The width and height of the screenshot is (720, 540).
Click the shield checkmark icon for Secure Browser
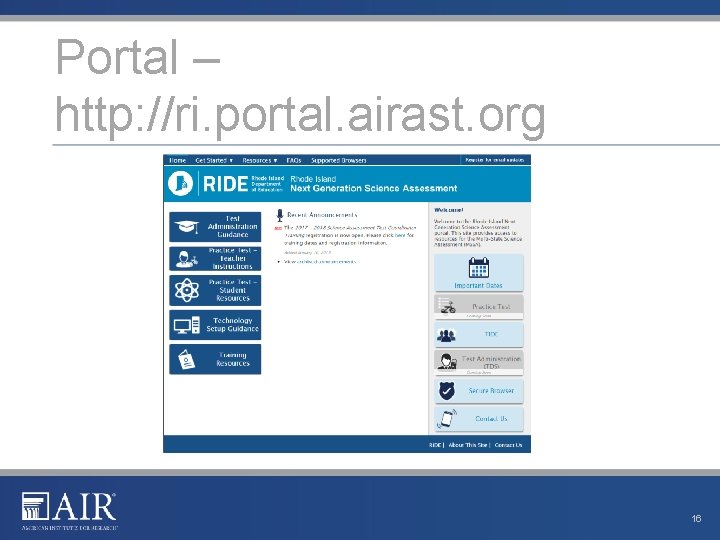click(446, 391)
